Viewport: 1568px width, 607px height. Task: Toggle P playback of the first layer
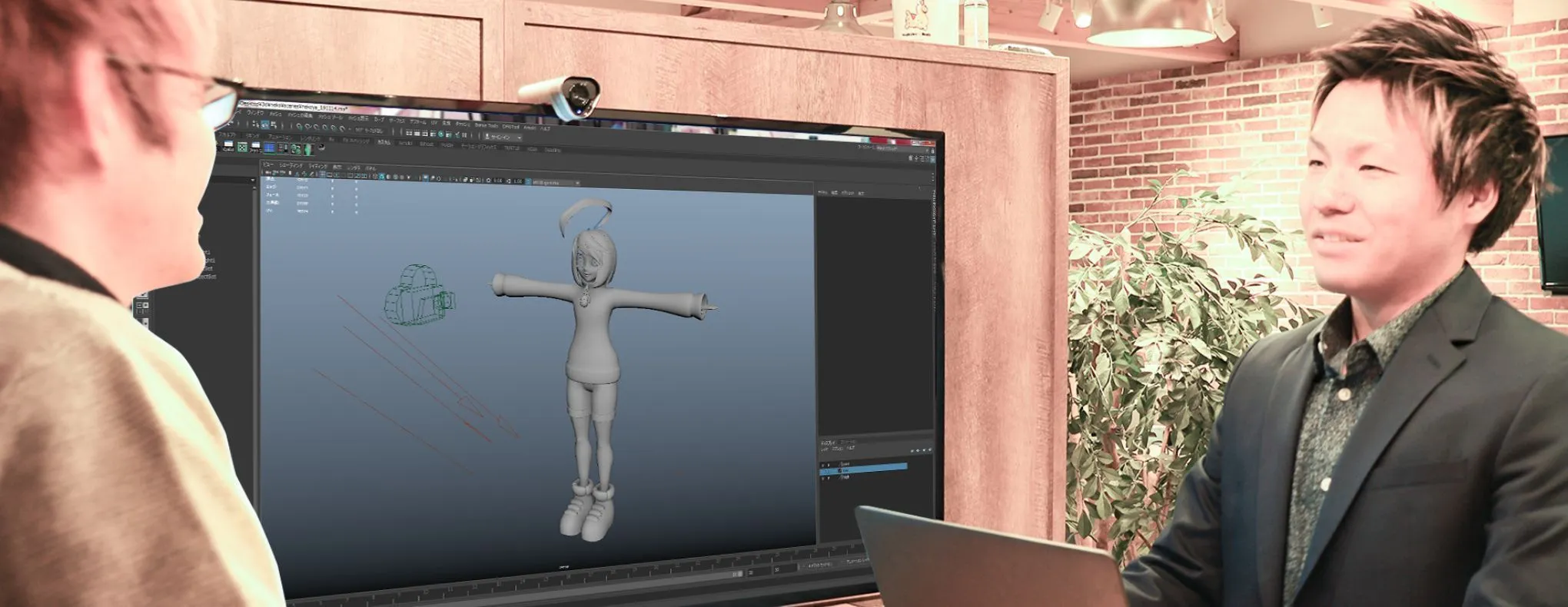click(x=829, y=465)
